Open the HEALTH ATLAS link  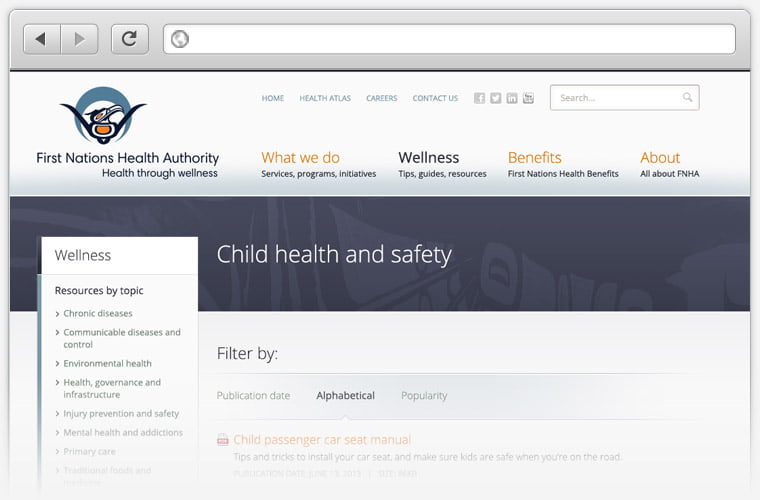click(325, 98)
